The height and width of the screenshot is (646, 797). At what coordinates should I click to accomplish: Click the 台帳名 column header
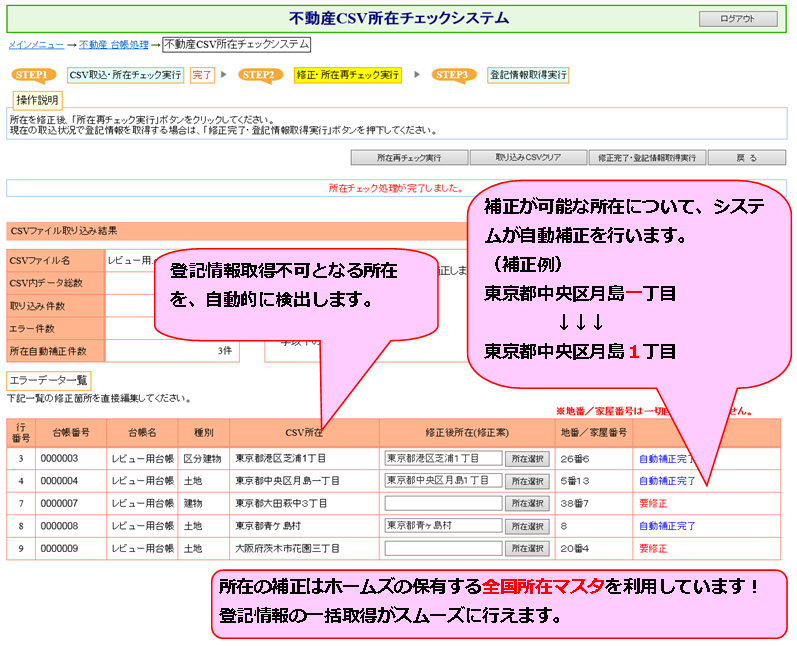142,433
